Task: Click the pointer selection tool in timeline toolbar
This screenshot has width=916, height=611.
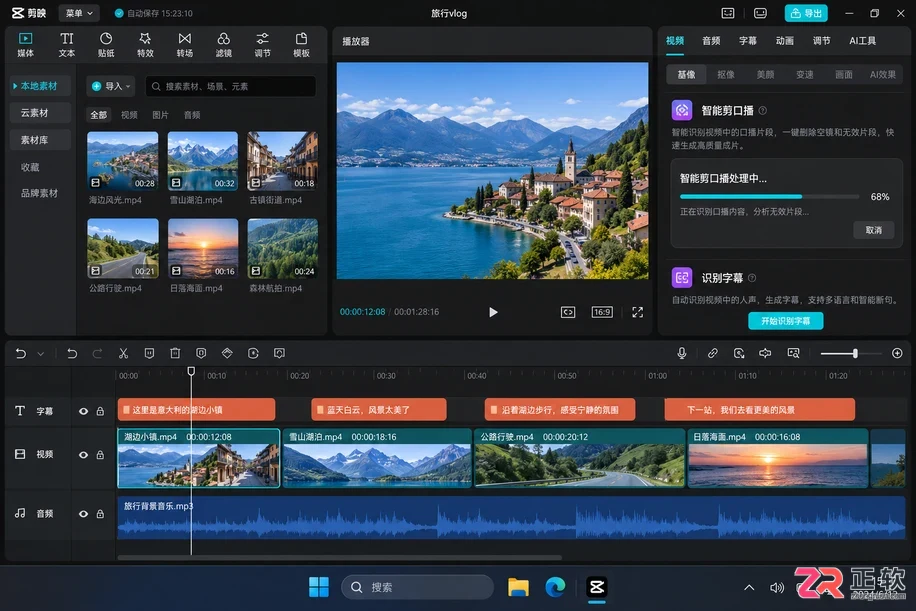Action: 21,353
